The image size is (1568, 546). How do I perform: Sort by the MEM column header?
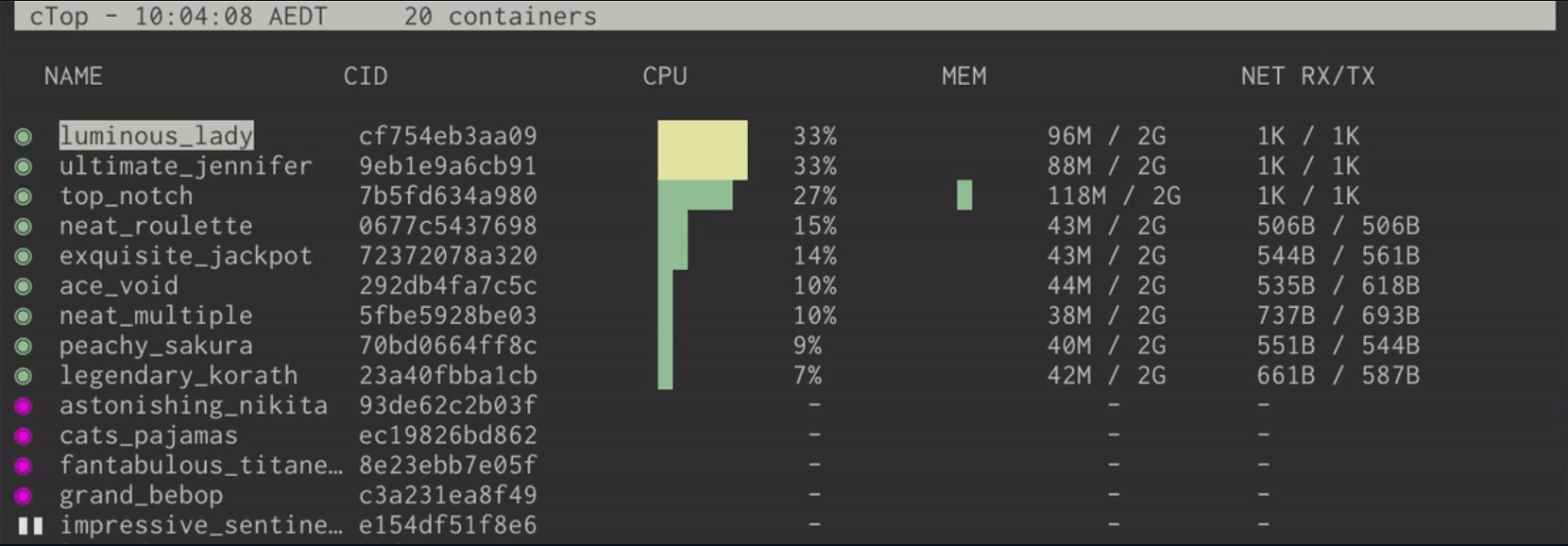[x=963, y=77]
